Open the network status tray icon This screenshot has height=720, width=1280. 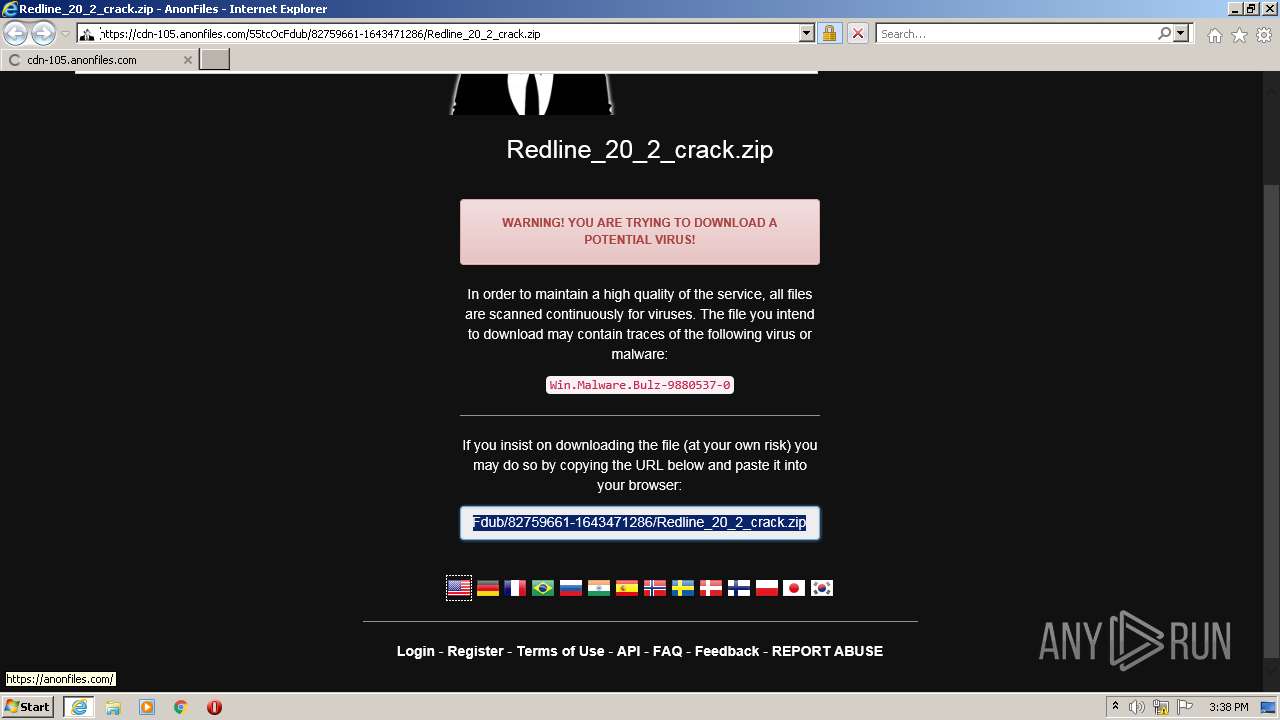click(1162, 707)
